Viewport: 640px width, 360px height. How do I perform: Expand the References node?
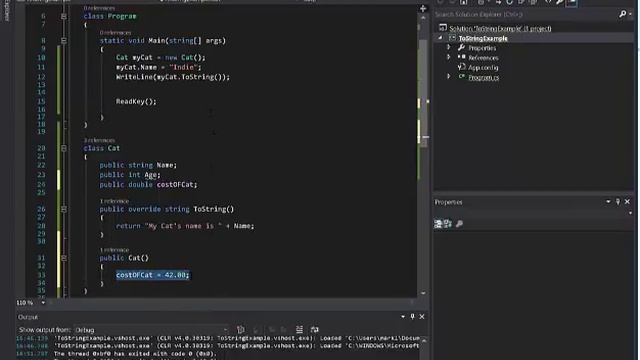click(x=449, y=58)
